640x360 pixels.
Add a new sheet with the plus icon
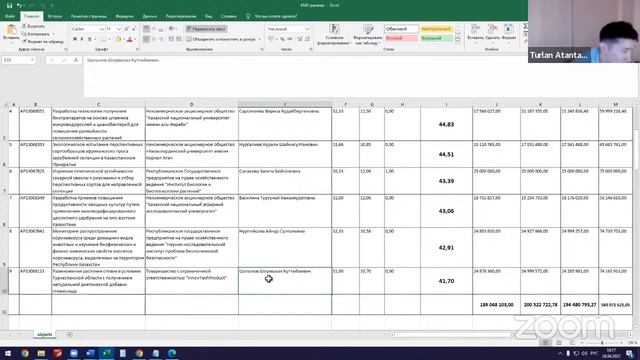pos(69,335)
